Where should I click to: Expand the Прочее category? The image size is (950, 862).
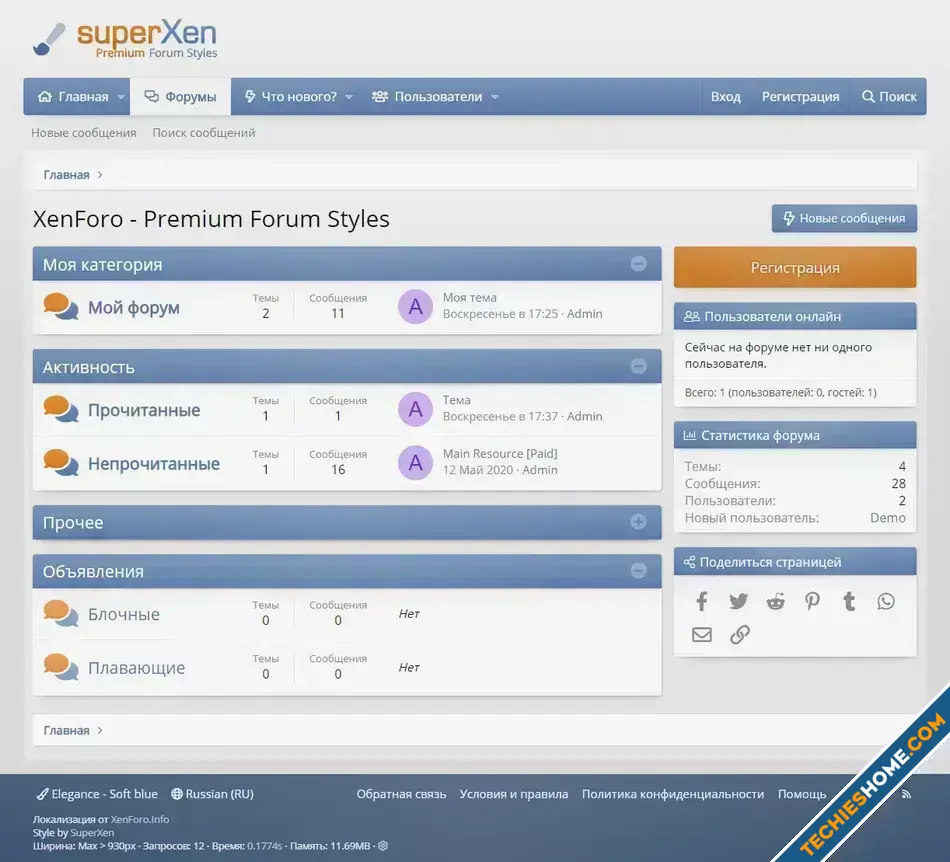638,522
